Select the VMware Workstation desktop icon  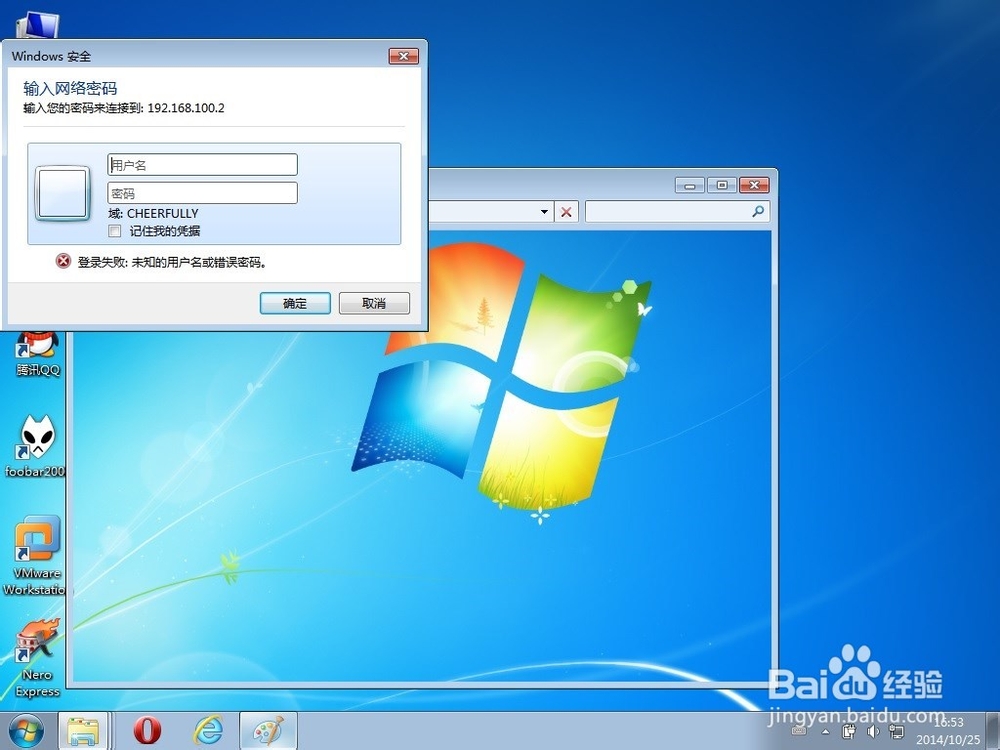point(36,556)
